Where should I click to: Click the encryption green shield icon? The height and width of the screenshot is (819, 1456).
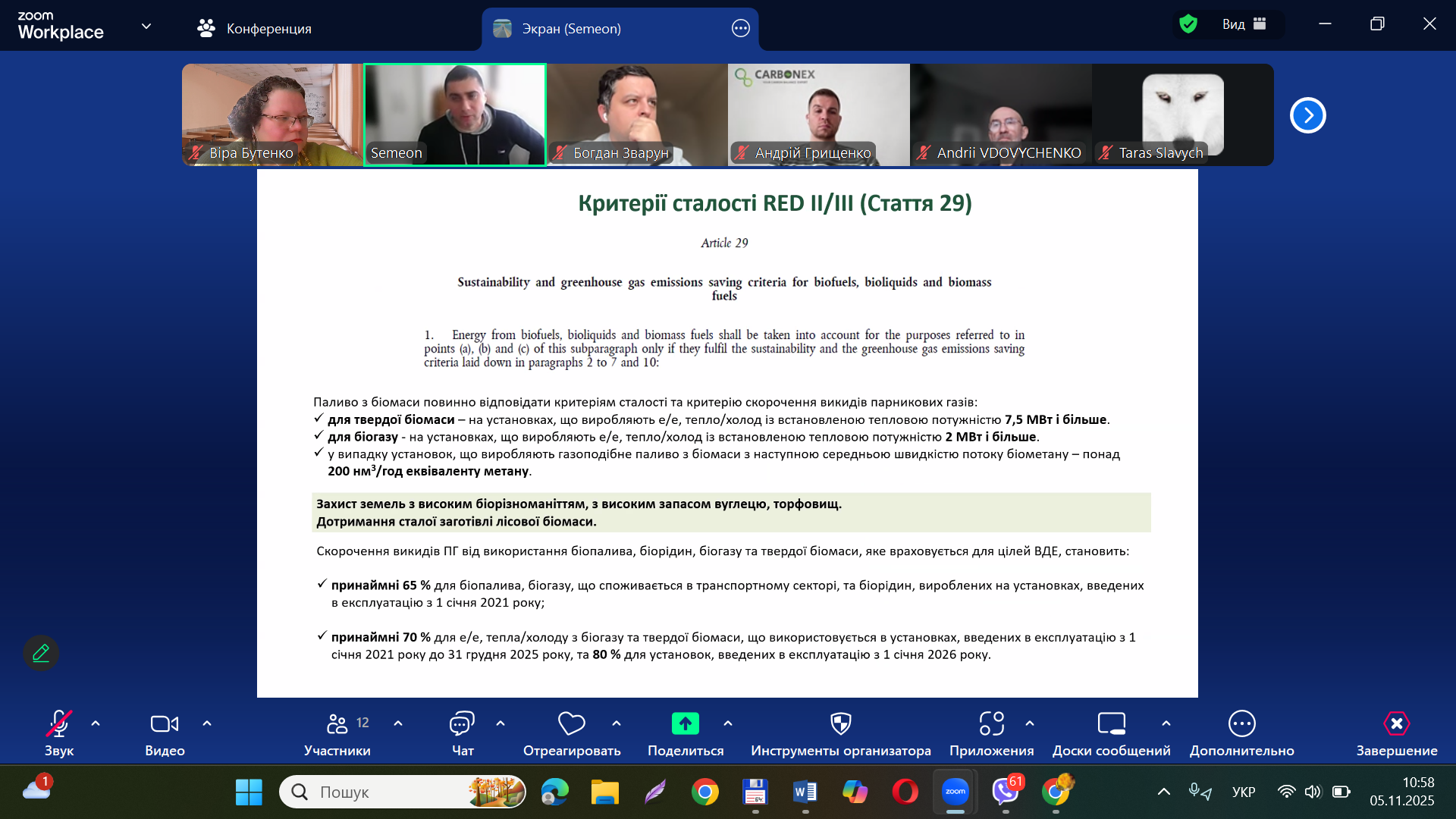click(1188, 24)
